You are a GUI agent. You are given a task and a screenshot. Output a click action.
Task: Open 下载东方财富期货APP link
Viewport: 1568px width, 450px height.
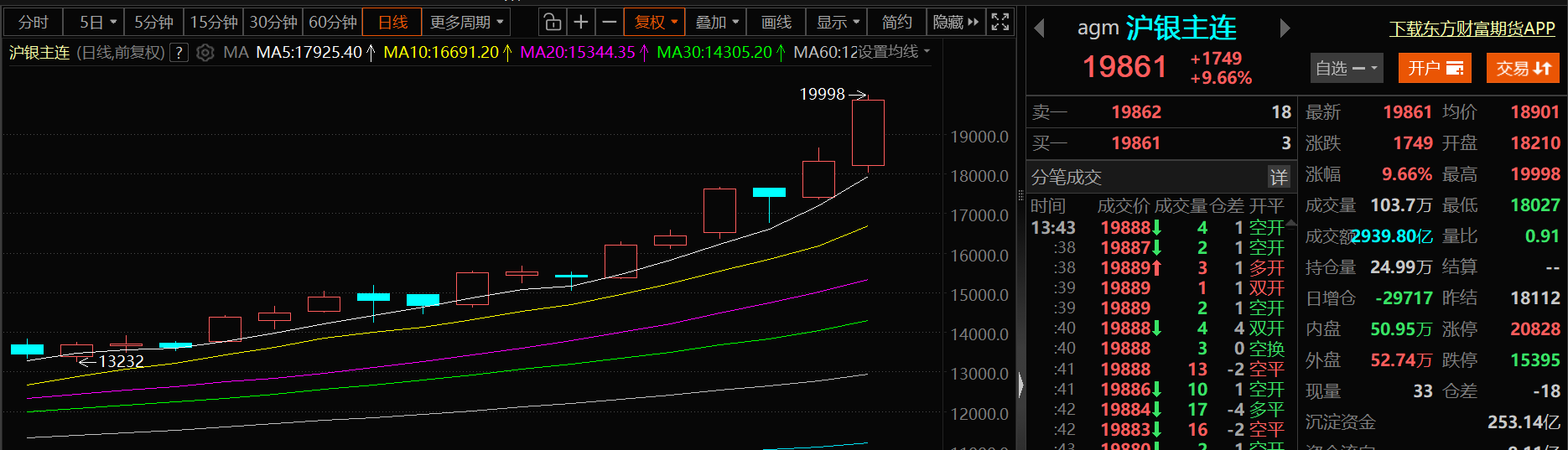coord(1472,28)
